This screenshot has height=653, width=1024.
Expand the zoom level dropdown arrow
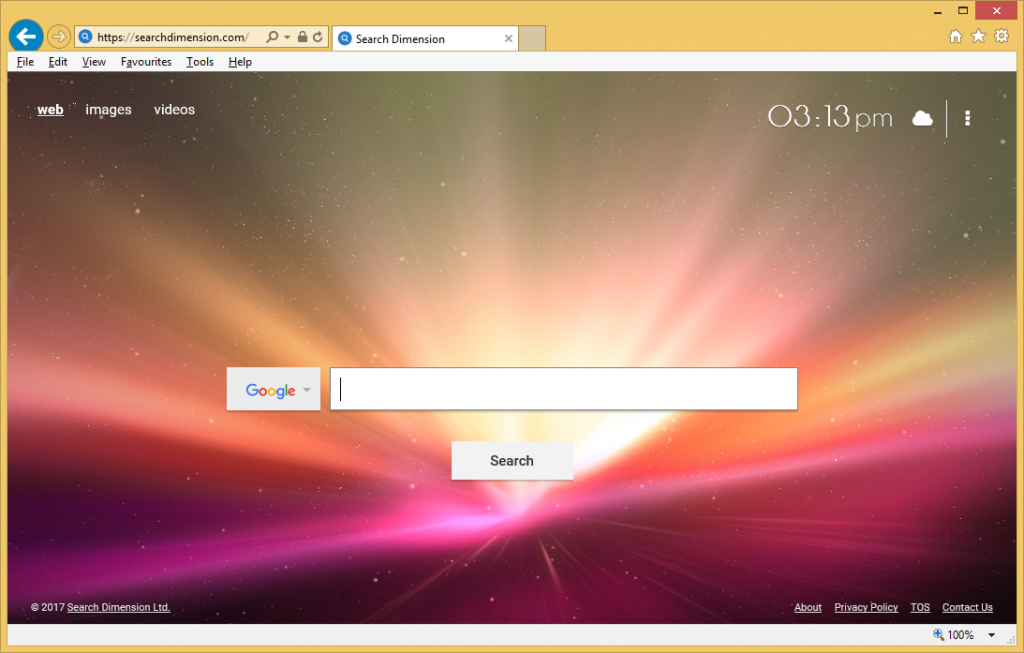point(991,635)
